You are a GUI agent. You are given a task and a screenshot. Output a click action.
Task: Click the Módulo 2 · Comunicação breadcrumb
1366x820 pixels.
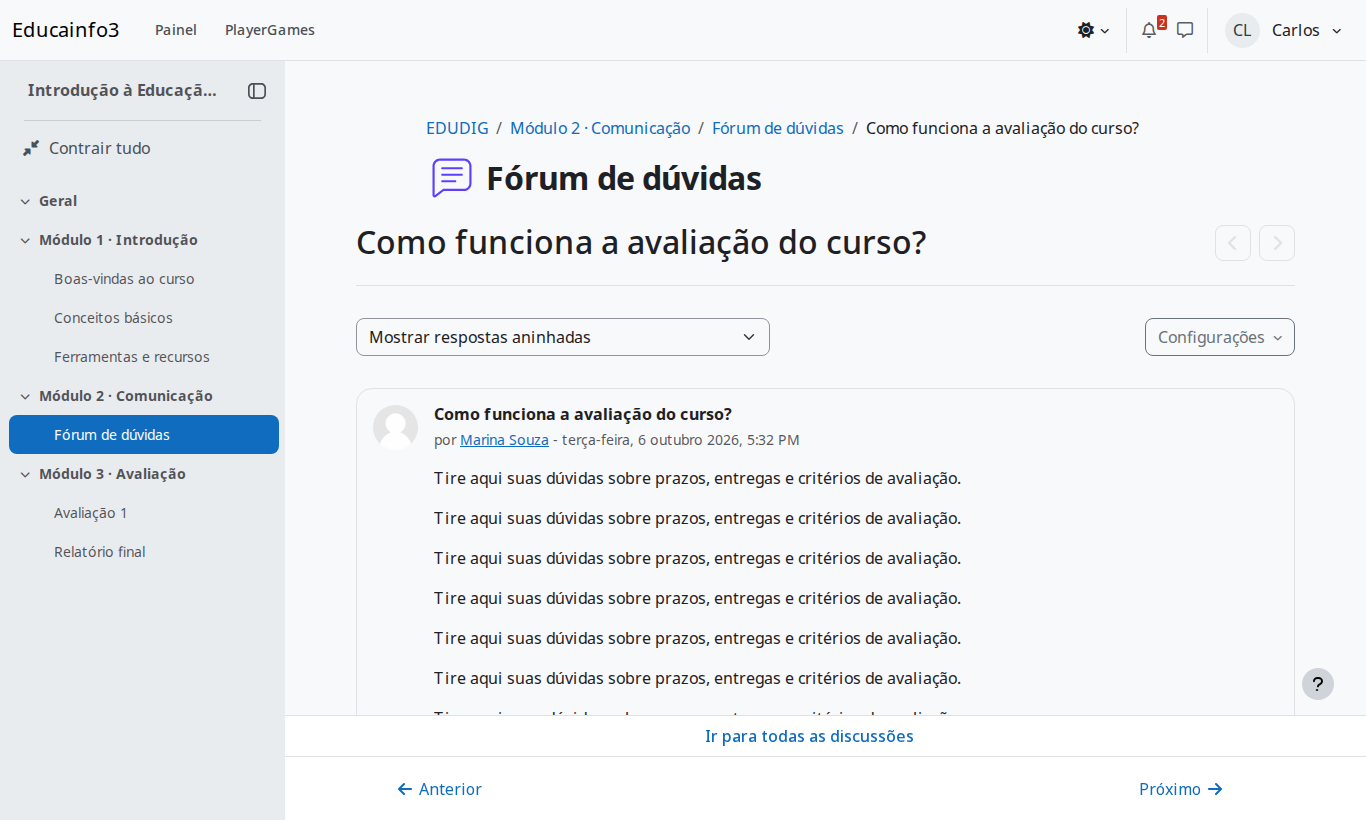[600, 128]
